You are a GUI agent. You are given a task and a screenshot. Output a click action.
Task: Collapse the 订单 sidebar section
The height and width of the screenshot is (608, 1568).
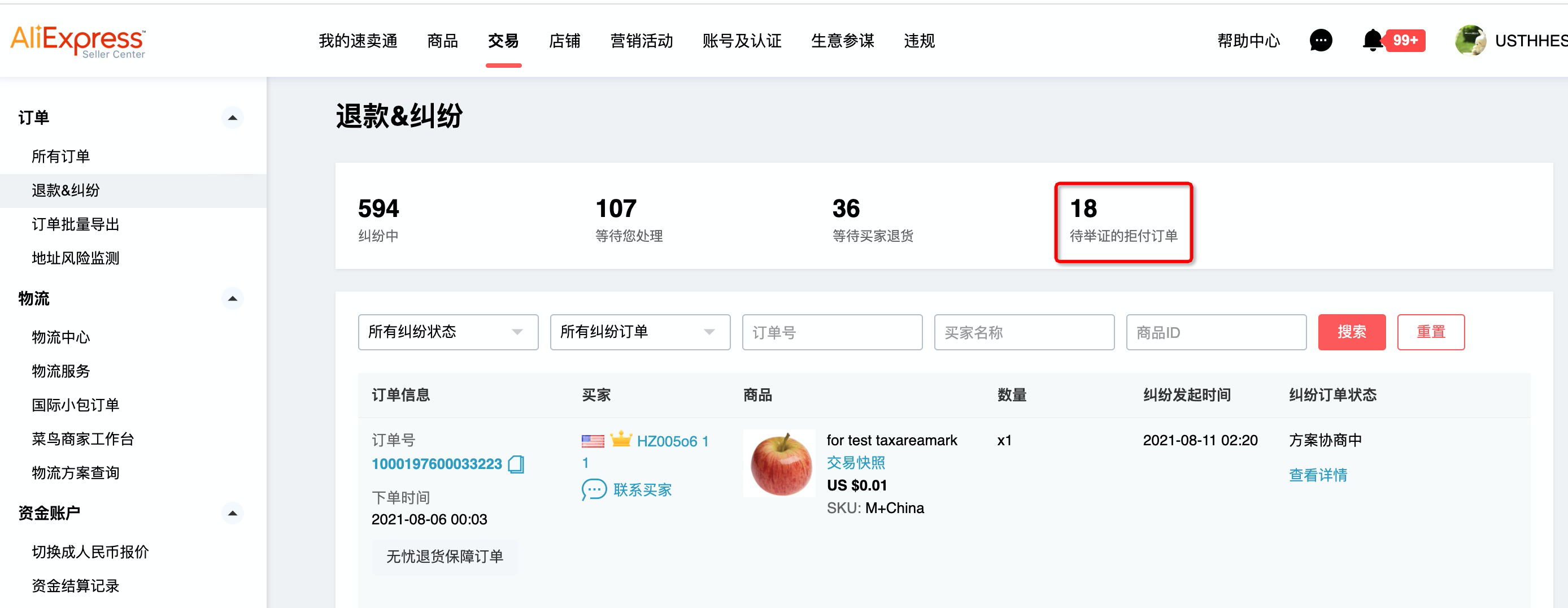pyautogui.click(x=233, y=118)
